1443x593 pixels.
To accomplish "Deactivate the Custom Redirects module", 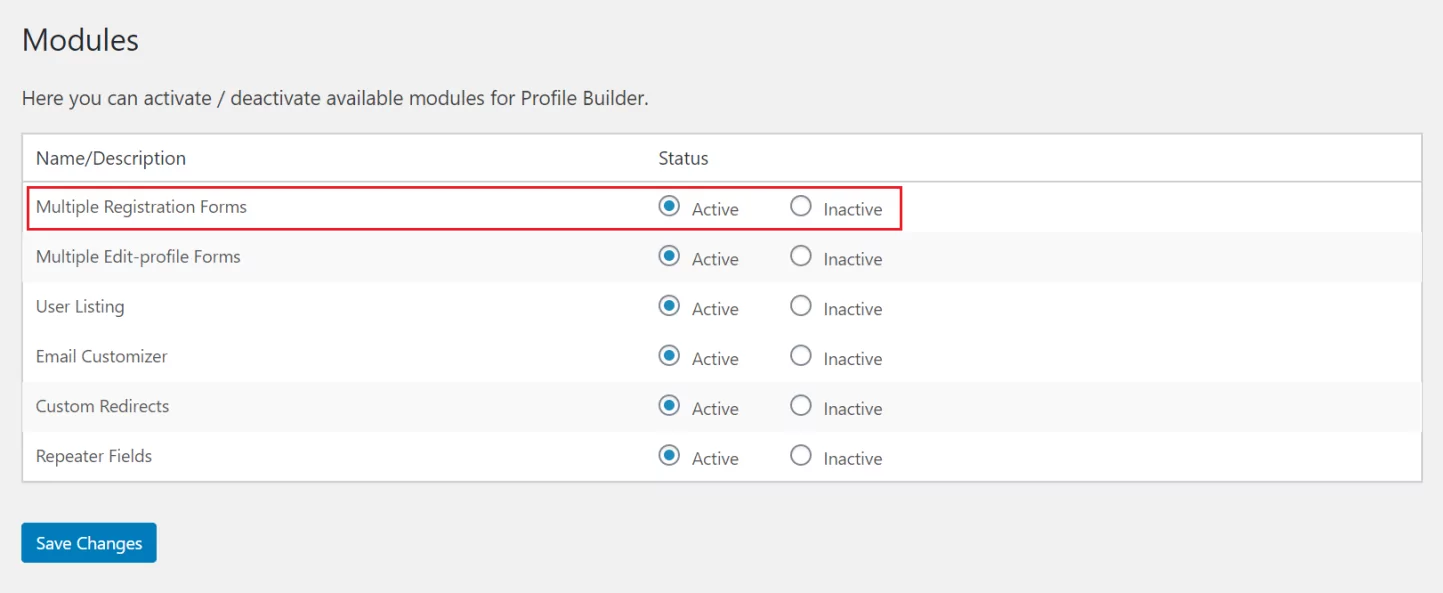I will point(801,406).
